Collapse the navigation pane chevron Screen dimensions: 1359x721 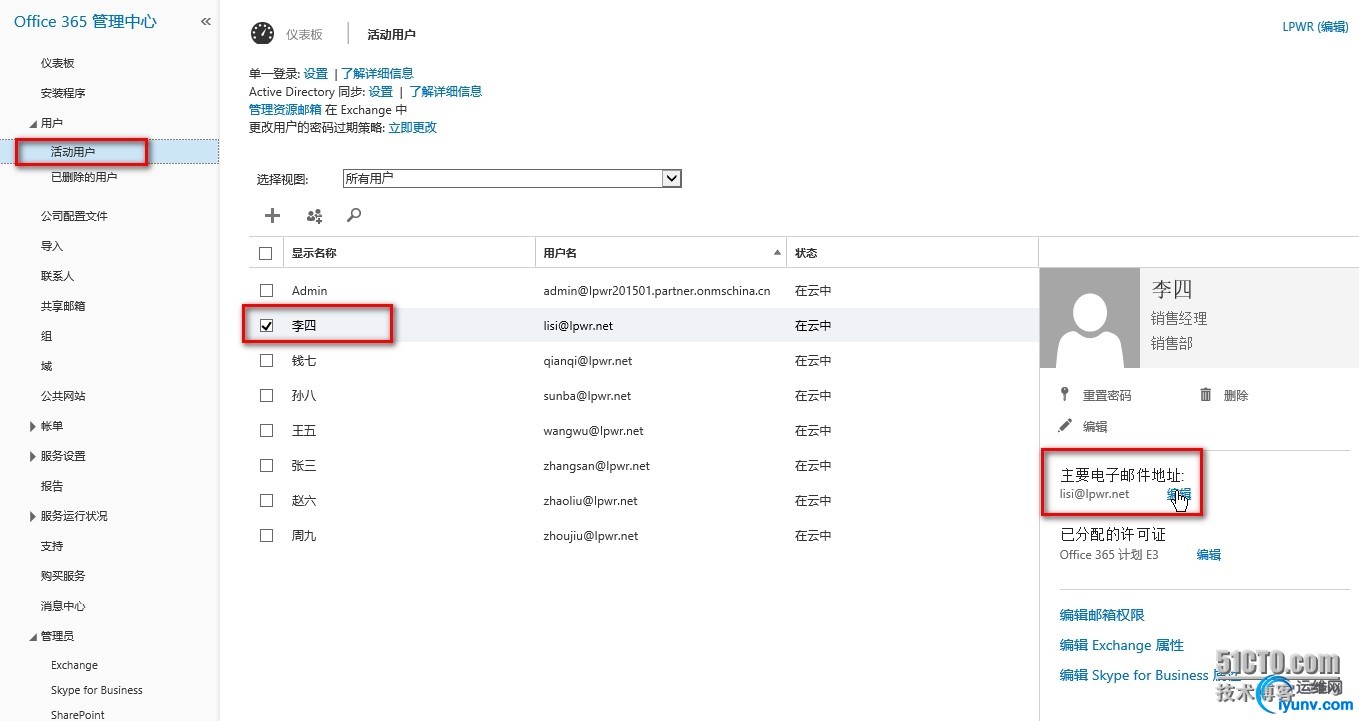(205, 21)
